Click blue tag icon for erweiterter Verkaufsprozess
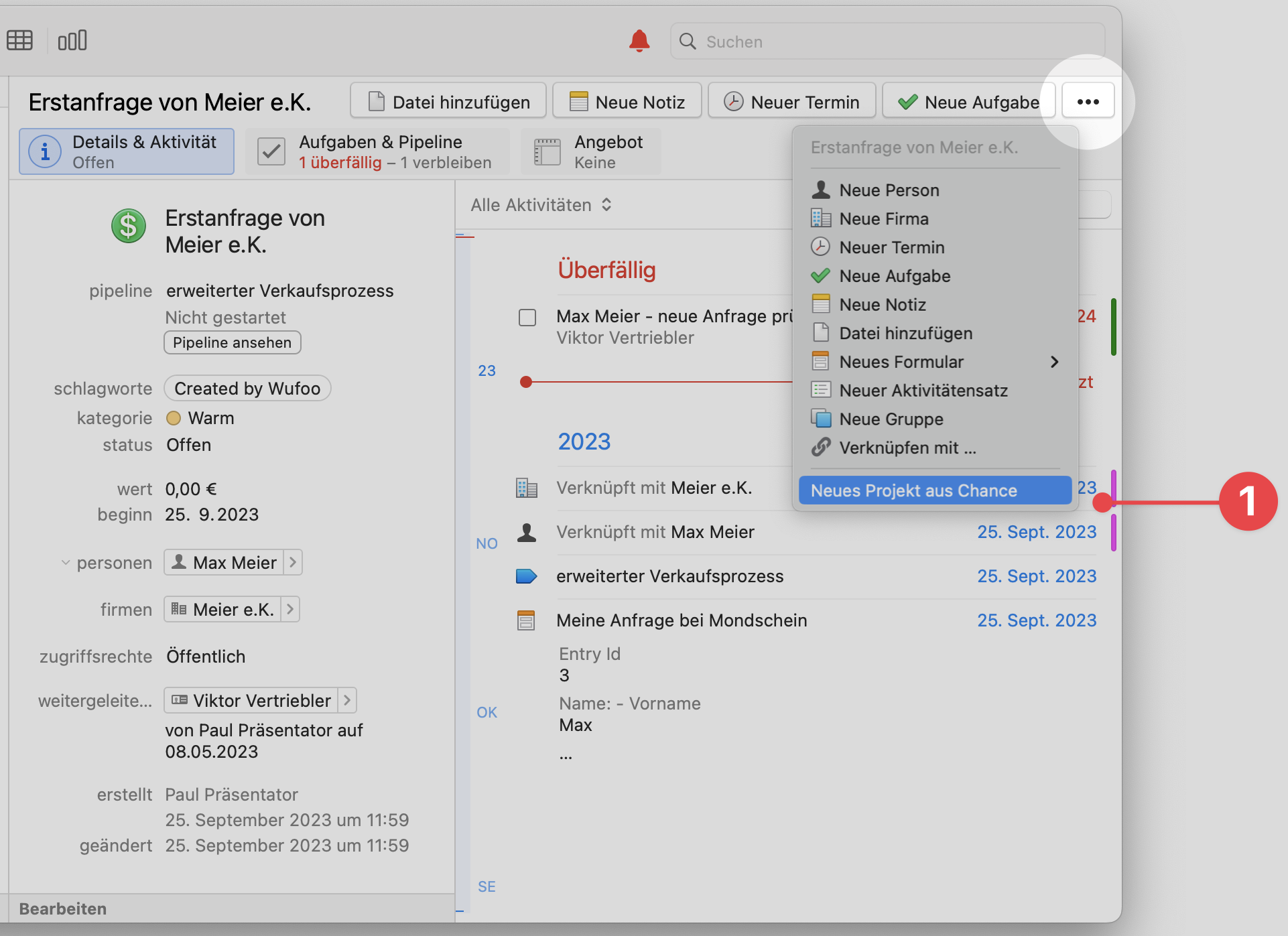1288x936 pixels. 527,576
